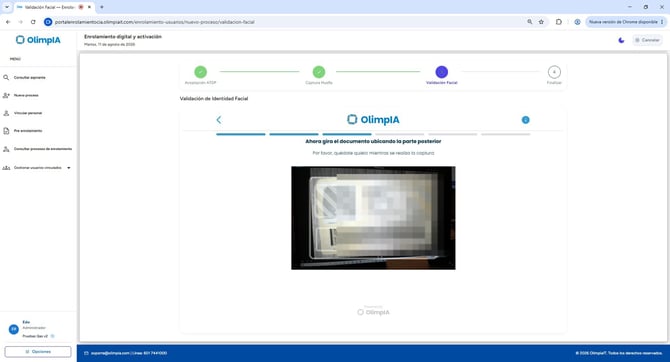The width and height of the screenshot is (670, 362).
Task: Click the zoom magnifier in address bar
Action: point(529,22)
